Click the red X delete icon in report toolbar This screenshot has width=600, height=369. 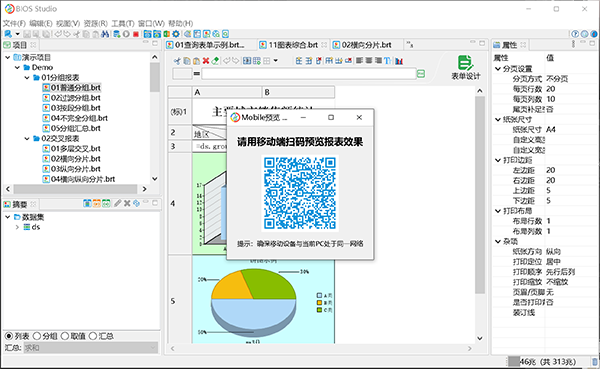tap(206, 61)
